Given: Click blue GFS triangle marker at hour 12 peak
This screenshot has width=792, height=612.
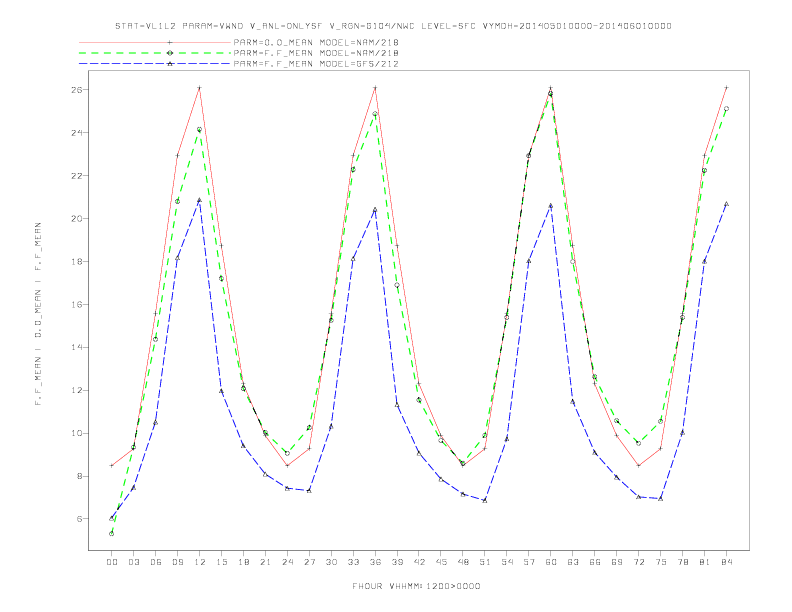Looking at the screenshot, I should pos(200,200).
